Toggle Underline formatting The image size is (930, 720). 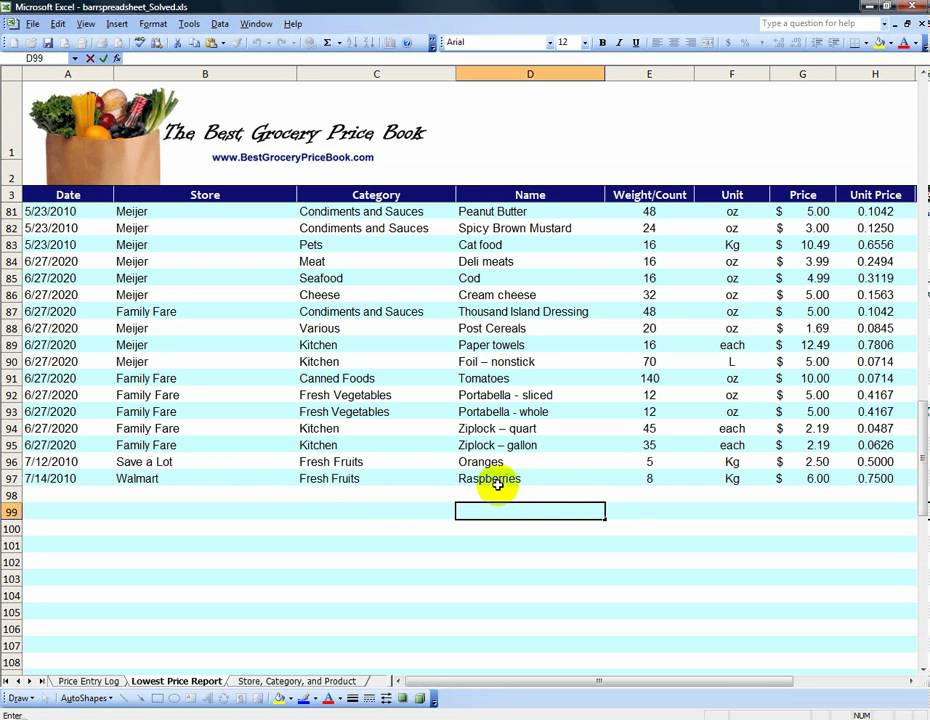(x=636, y=43)
